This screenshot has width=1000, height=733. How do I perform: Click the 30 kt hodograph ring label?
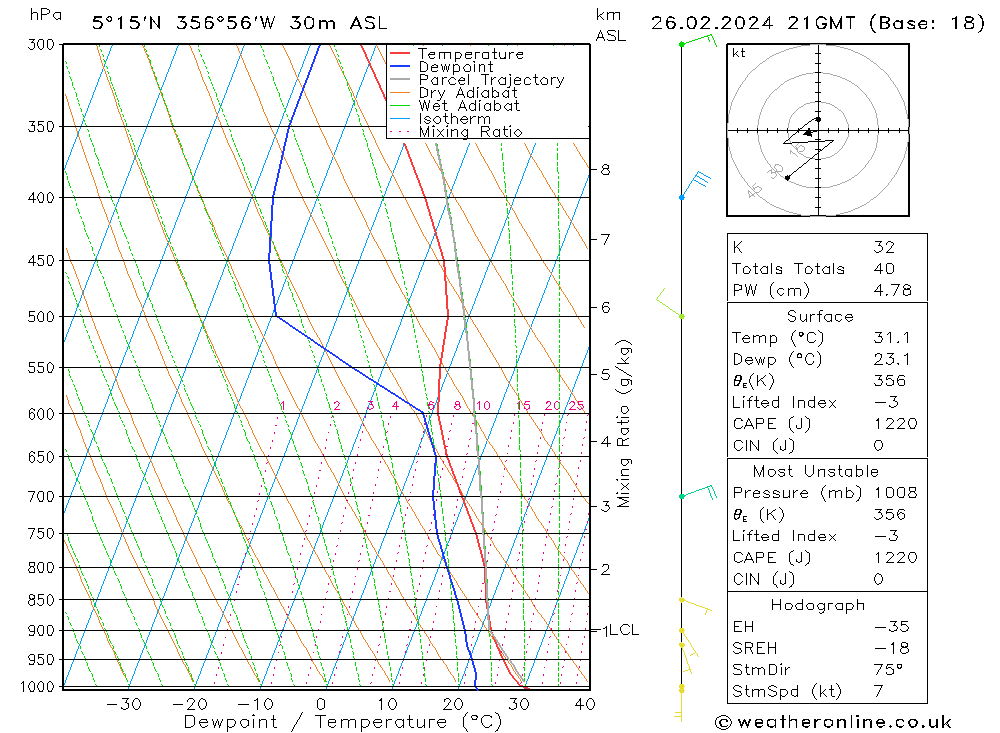click(776, 171)
